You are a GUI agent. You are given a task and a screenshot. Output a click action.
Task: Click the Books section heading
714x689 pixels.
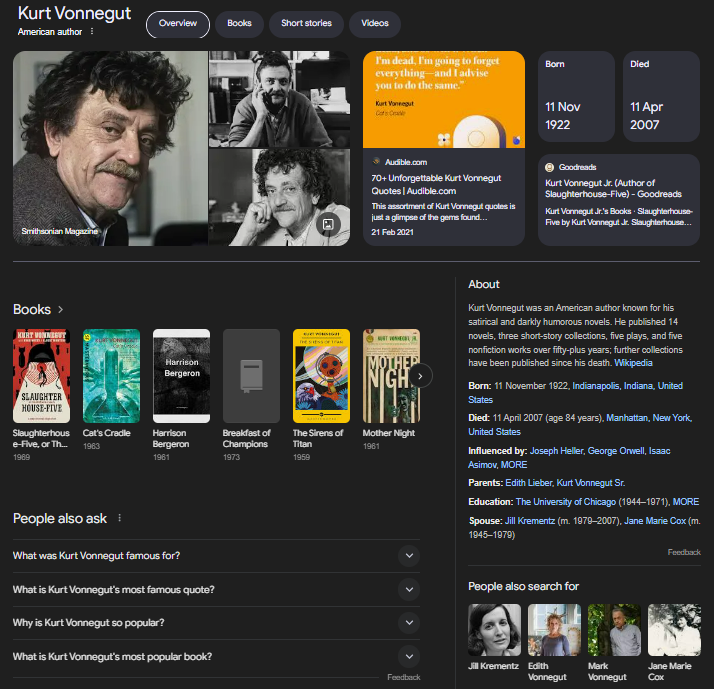pos(32,310)
